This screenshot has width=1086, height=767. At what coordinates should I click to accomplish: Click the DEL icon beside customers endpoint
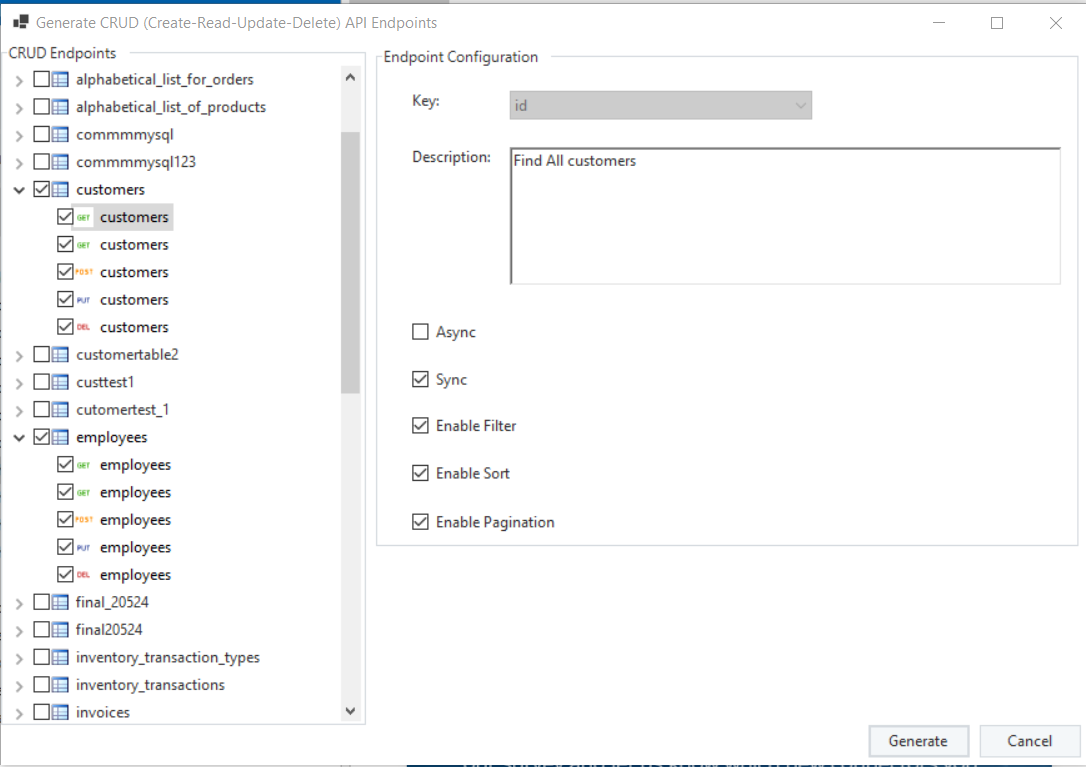pos(84,327)
